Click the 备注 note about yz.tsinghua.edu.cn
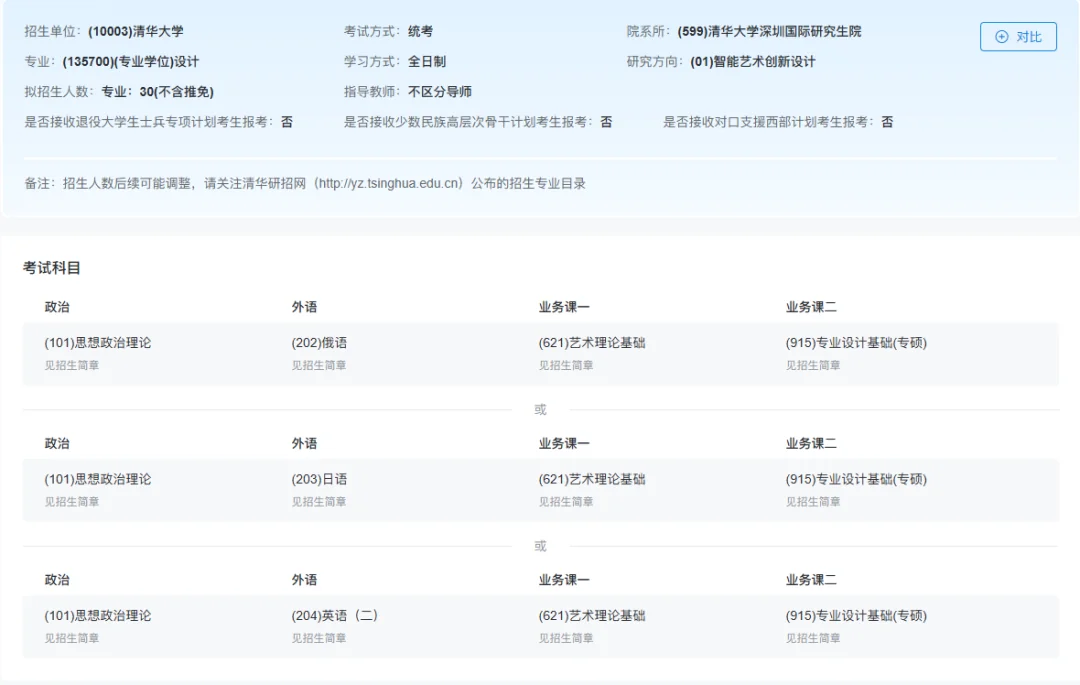 305,183
